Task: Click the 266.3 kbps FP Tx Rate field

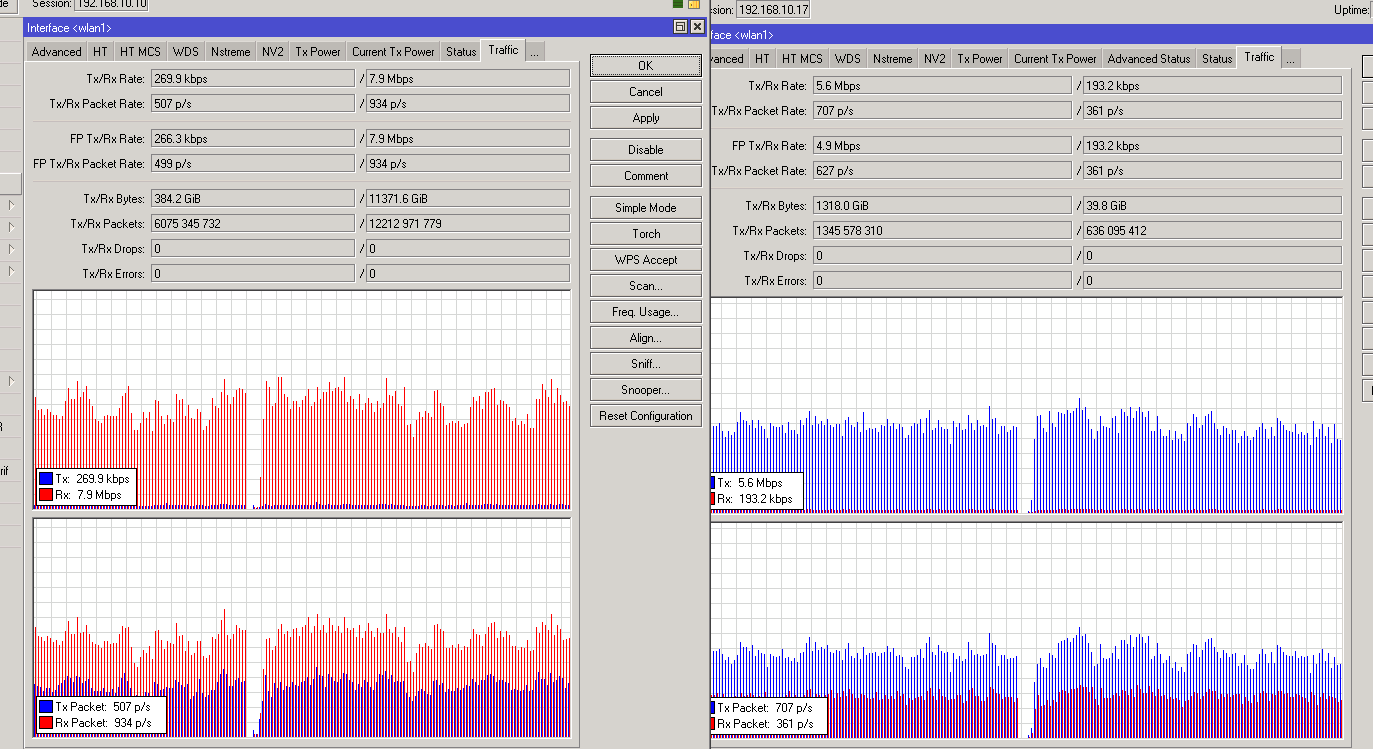Action: 252,138
